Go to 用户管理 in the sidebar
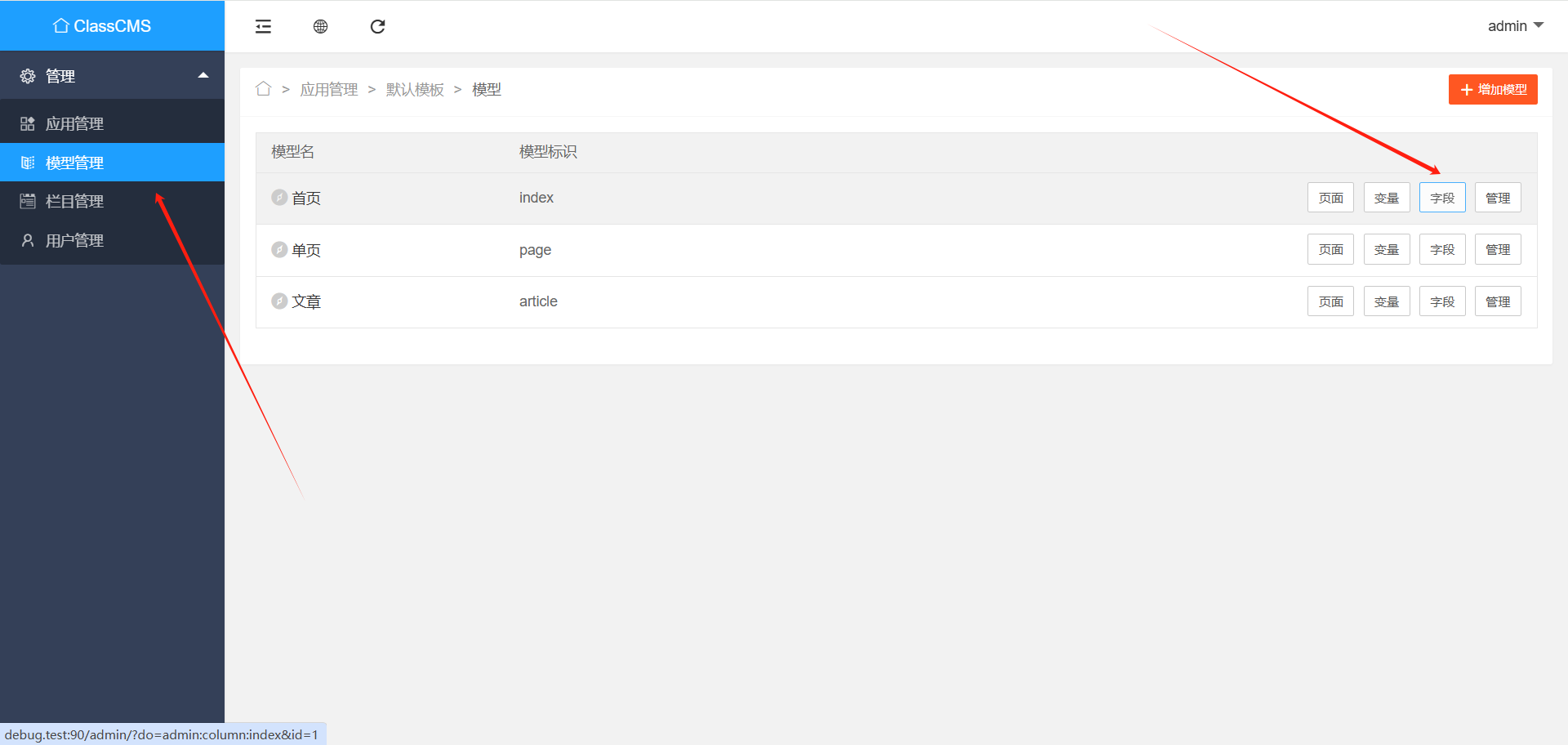 click(x=74, y=240)
